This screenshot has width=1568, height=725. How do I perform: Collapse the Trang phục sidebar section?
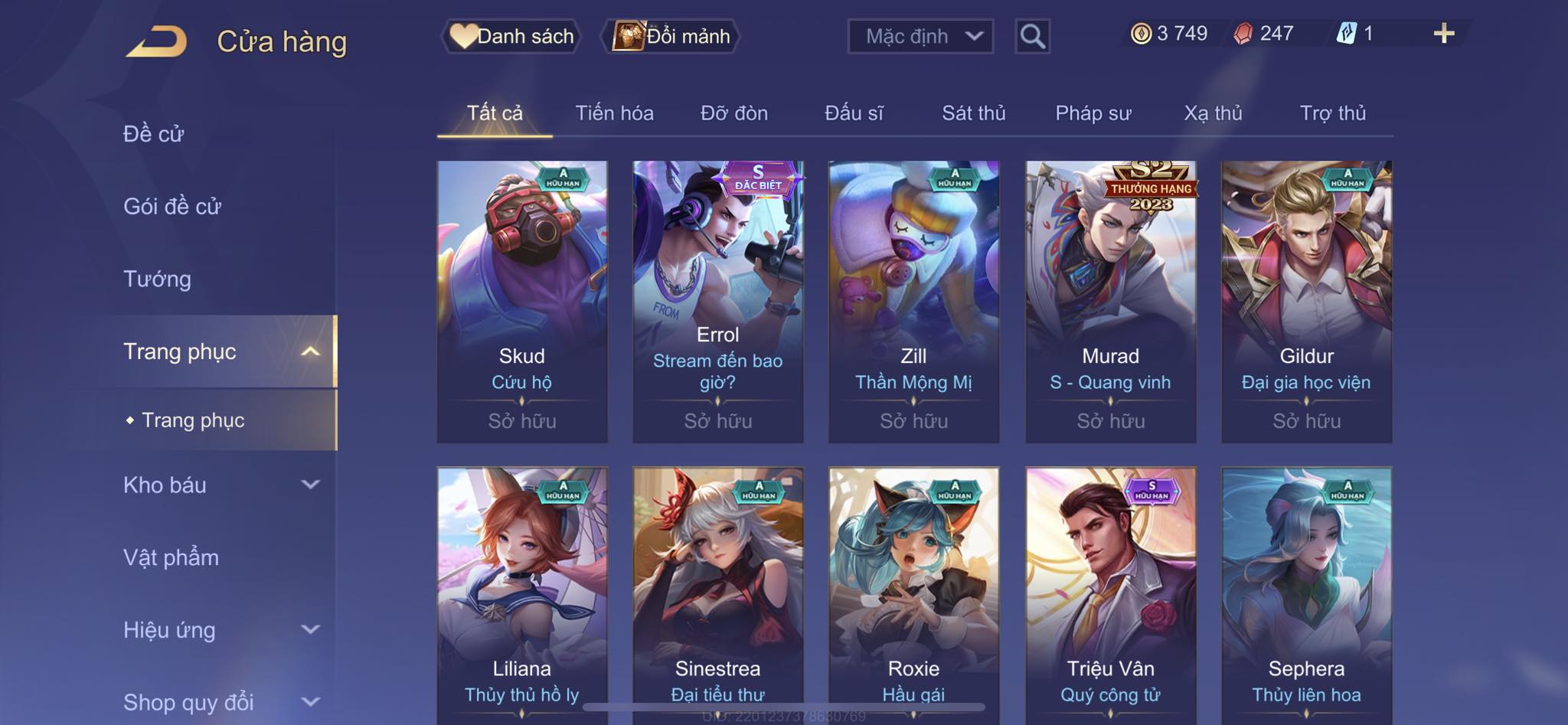tap(310, 351)
